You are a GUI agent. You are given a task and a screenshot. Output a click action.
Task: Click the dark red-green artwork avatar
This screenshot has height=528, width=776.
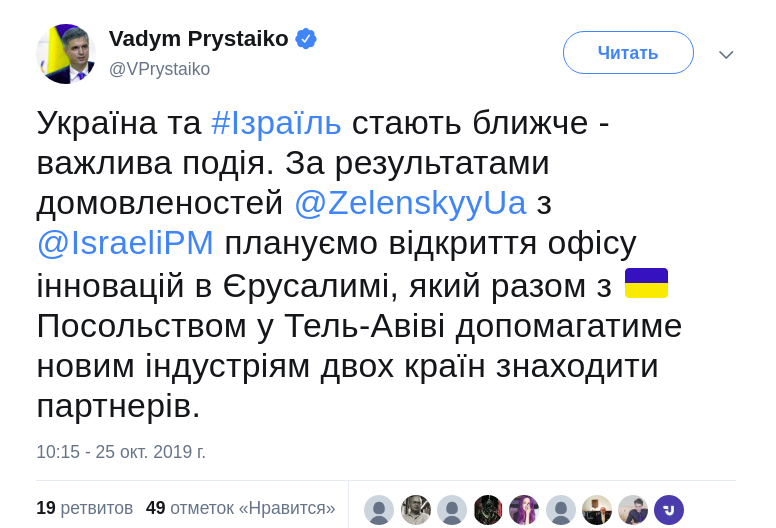point(488,510)
